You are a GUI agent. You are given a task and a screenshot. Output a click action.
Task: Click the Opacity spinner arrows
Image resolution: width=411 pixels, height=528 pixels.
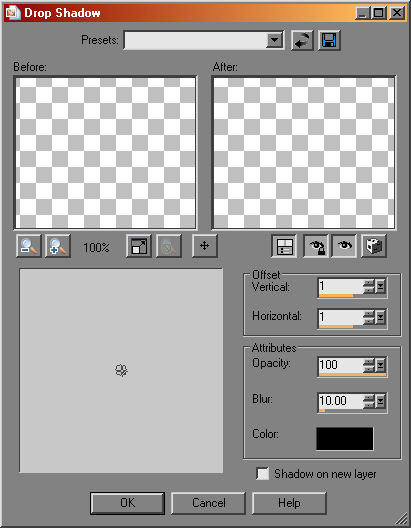point(370,365)
